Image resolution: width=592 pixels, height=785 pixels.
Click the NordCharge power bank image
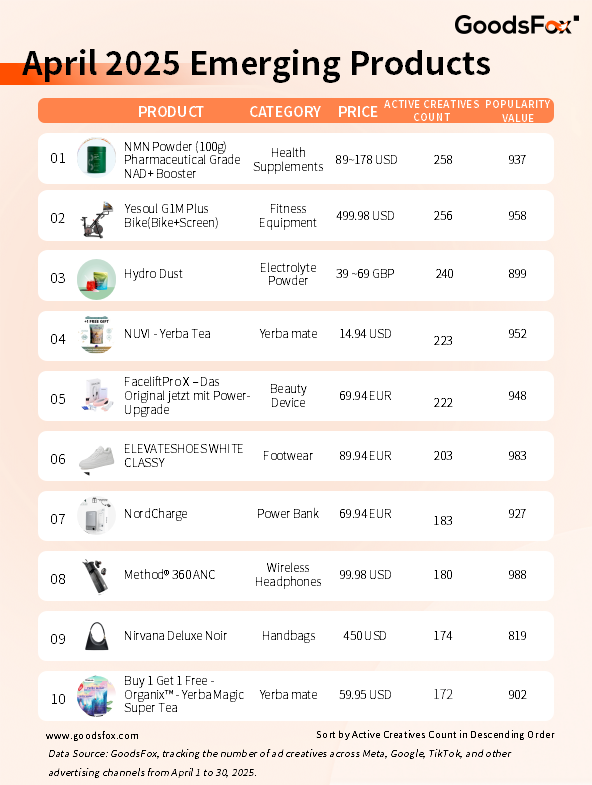[x=96, y=515]
